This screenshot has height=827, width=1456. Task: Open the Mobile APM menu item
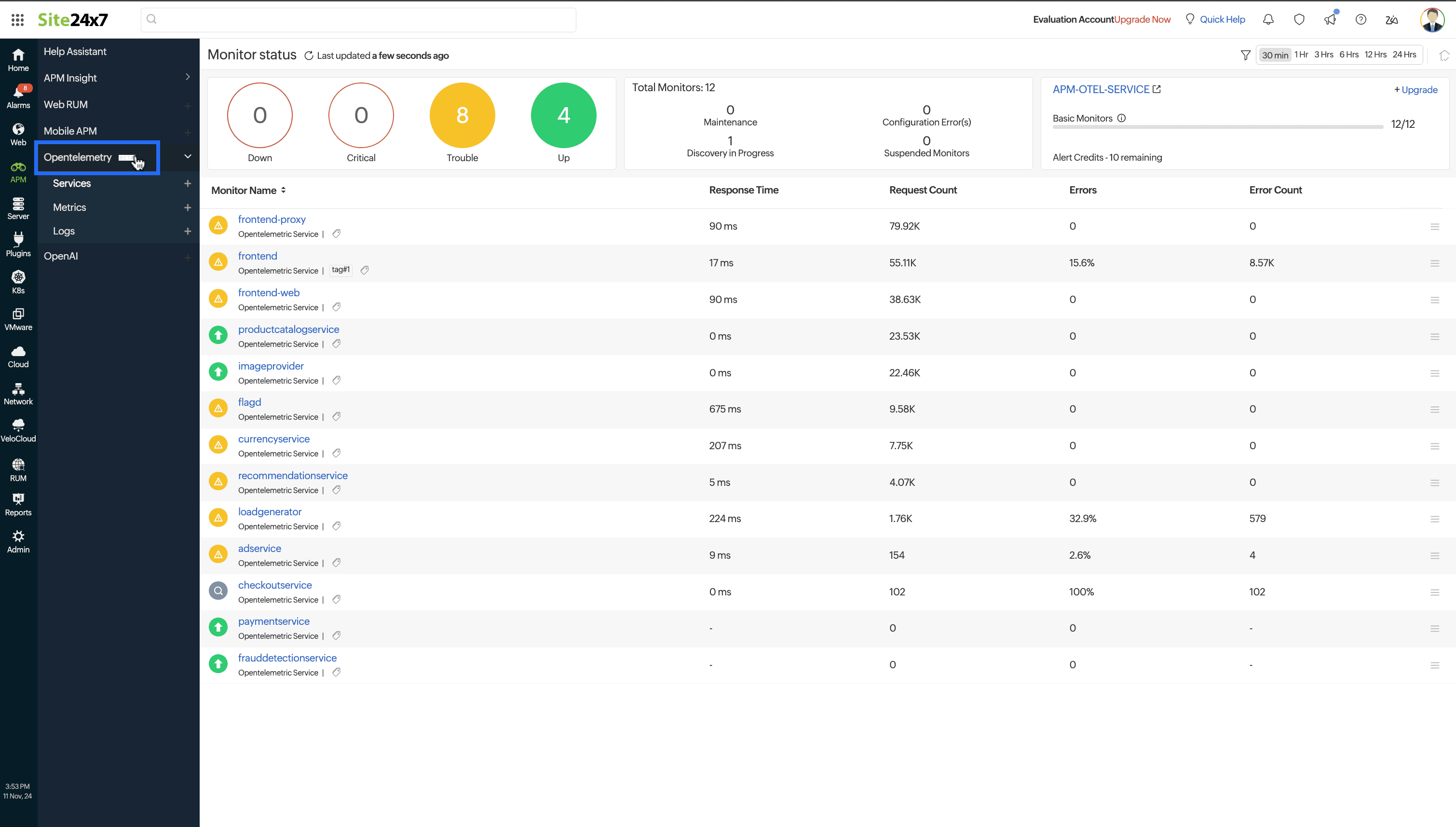[x=70, y=131]
